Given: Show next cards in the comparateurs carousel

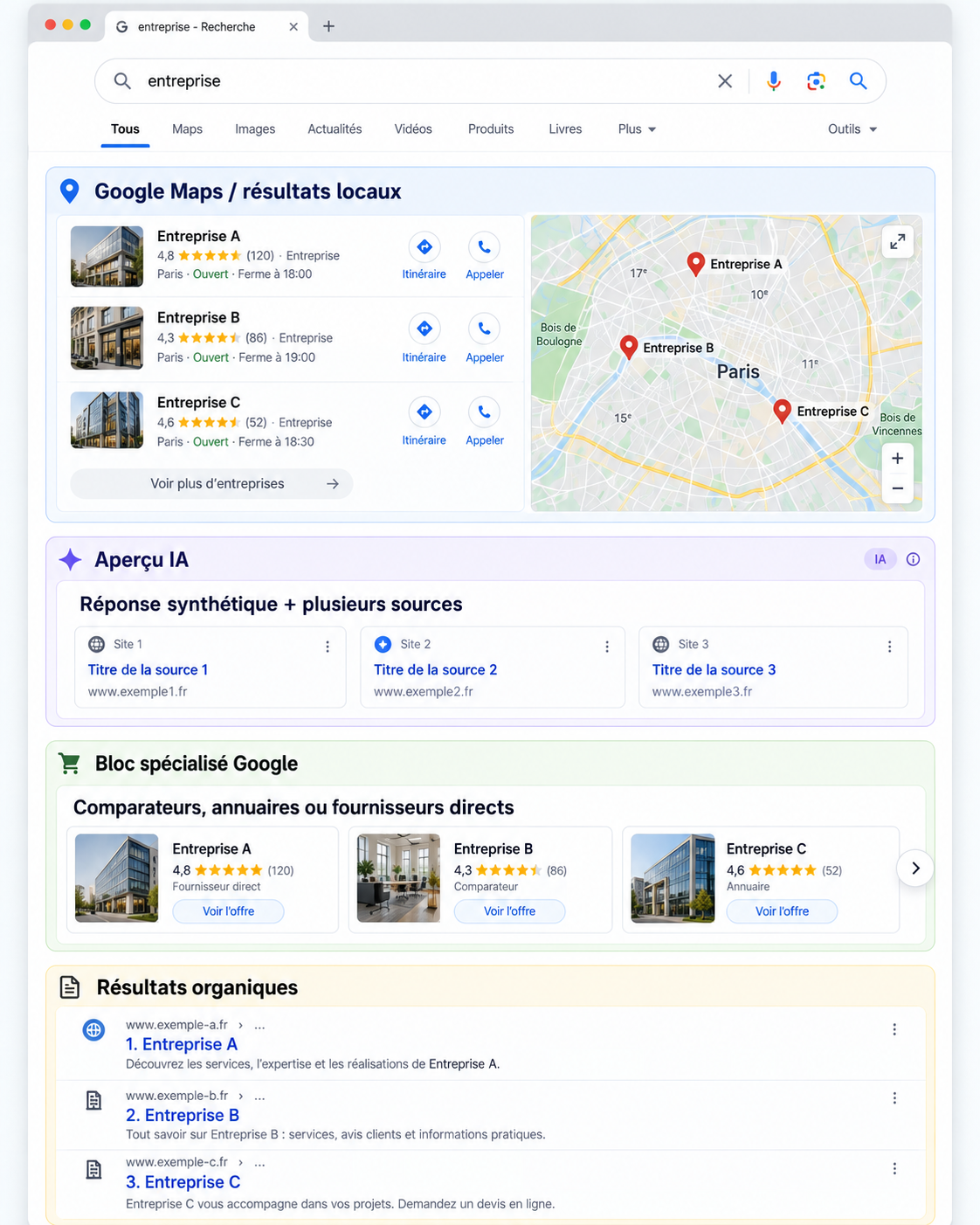Looking at the screenshot, I should [915, 869].
